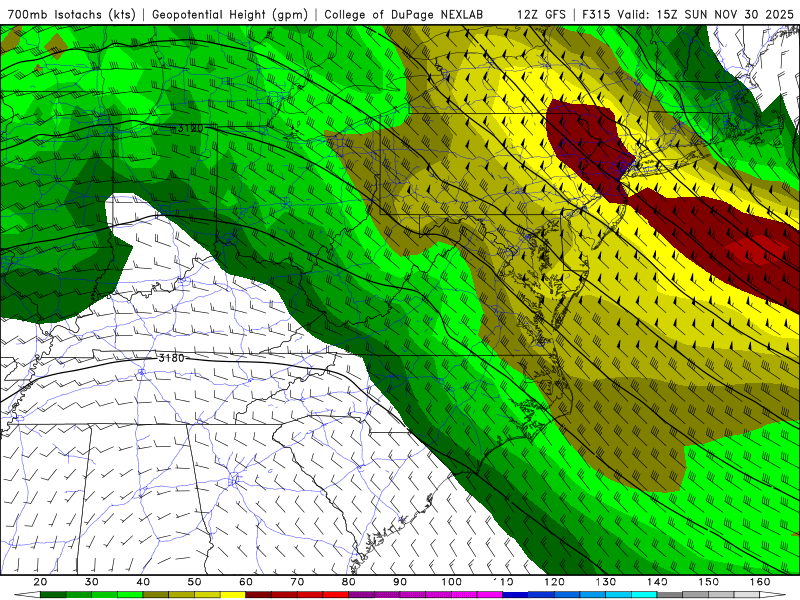Click the 90 value on the color scale

[400, 582]
